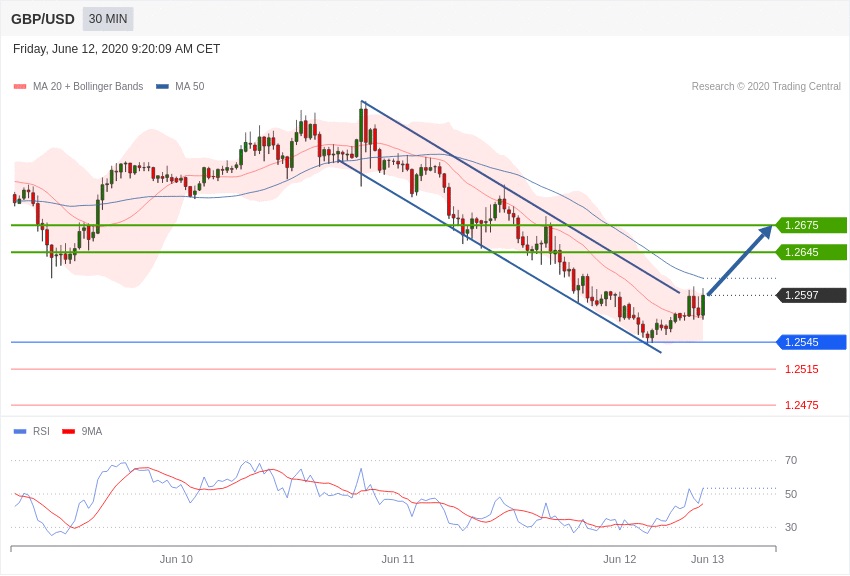
Task: Click the 1.2475 support level label
Action: (x=801, y=405)
